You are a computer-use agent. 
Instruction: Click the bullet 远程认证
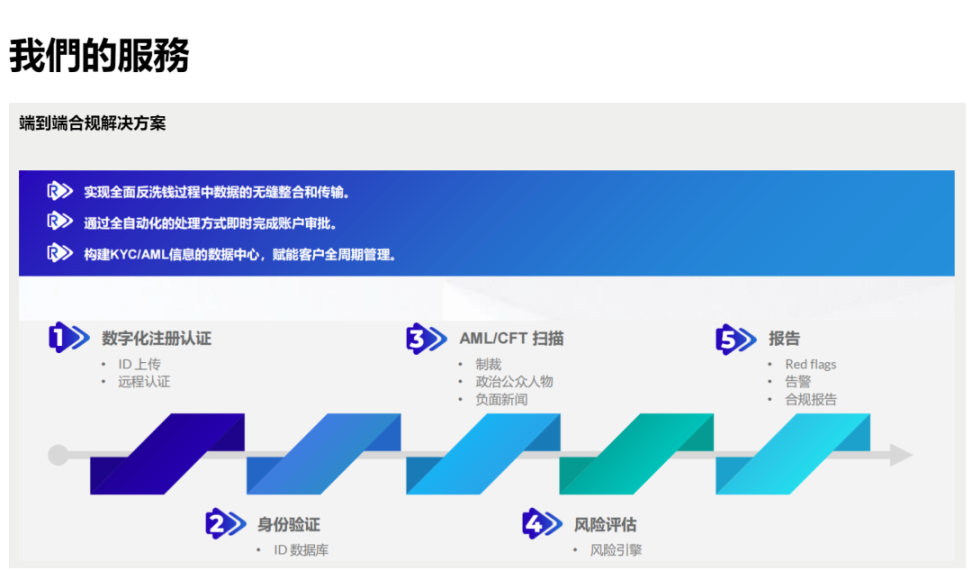(x=144, y=381)
